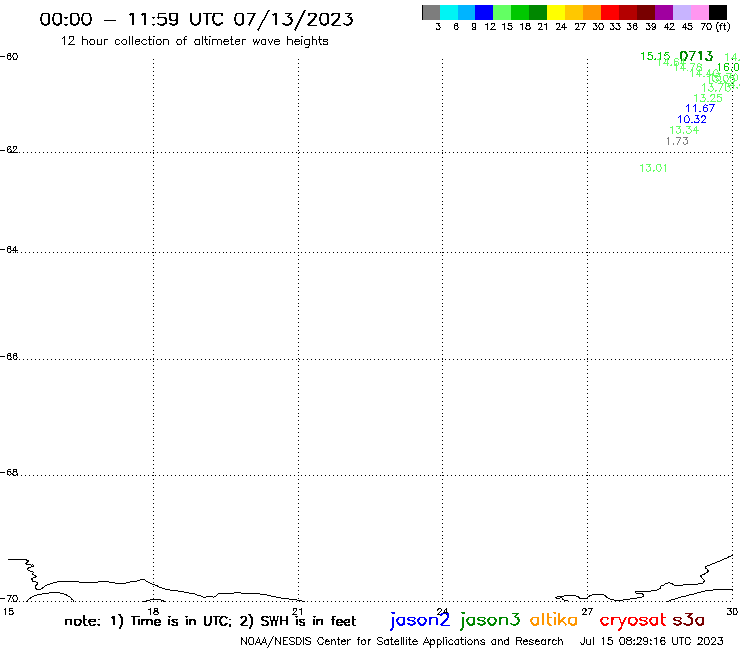
Task: Click the yellow swatch in the color scale
Action: [556, 12]
